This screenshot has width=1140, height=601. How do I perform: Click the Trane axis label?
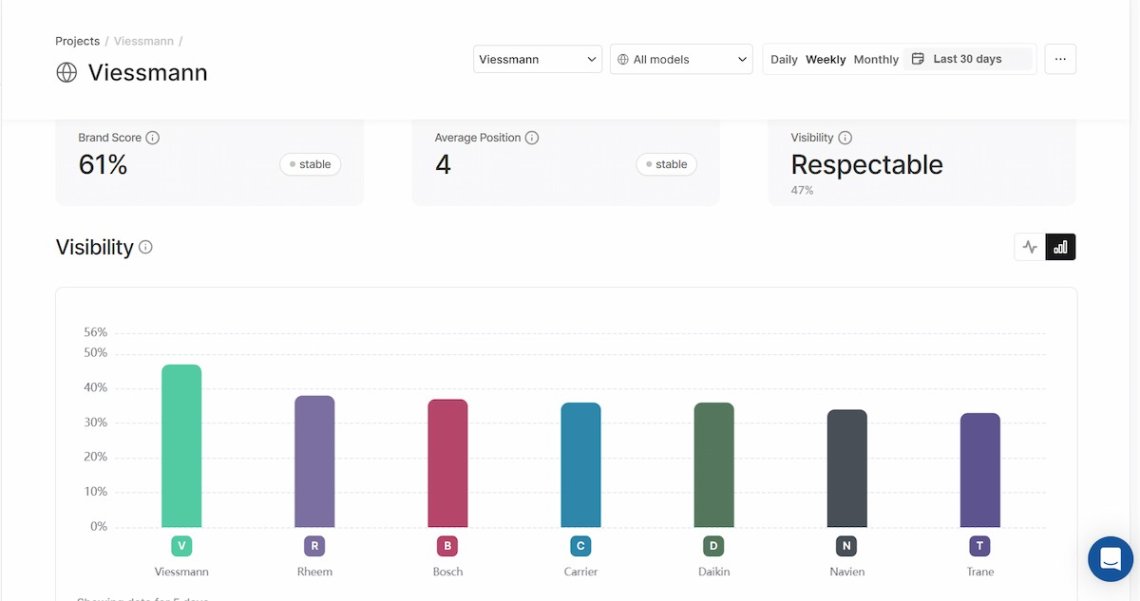point(980,572)
